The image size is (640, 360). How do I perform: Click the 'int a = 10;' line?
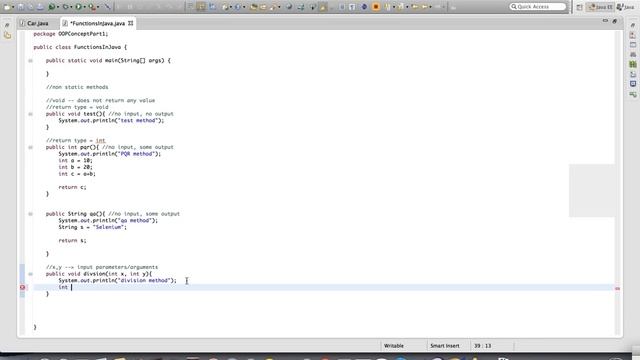tap(76, 161)
